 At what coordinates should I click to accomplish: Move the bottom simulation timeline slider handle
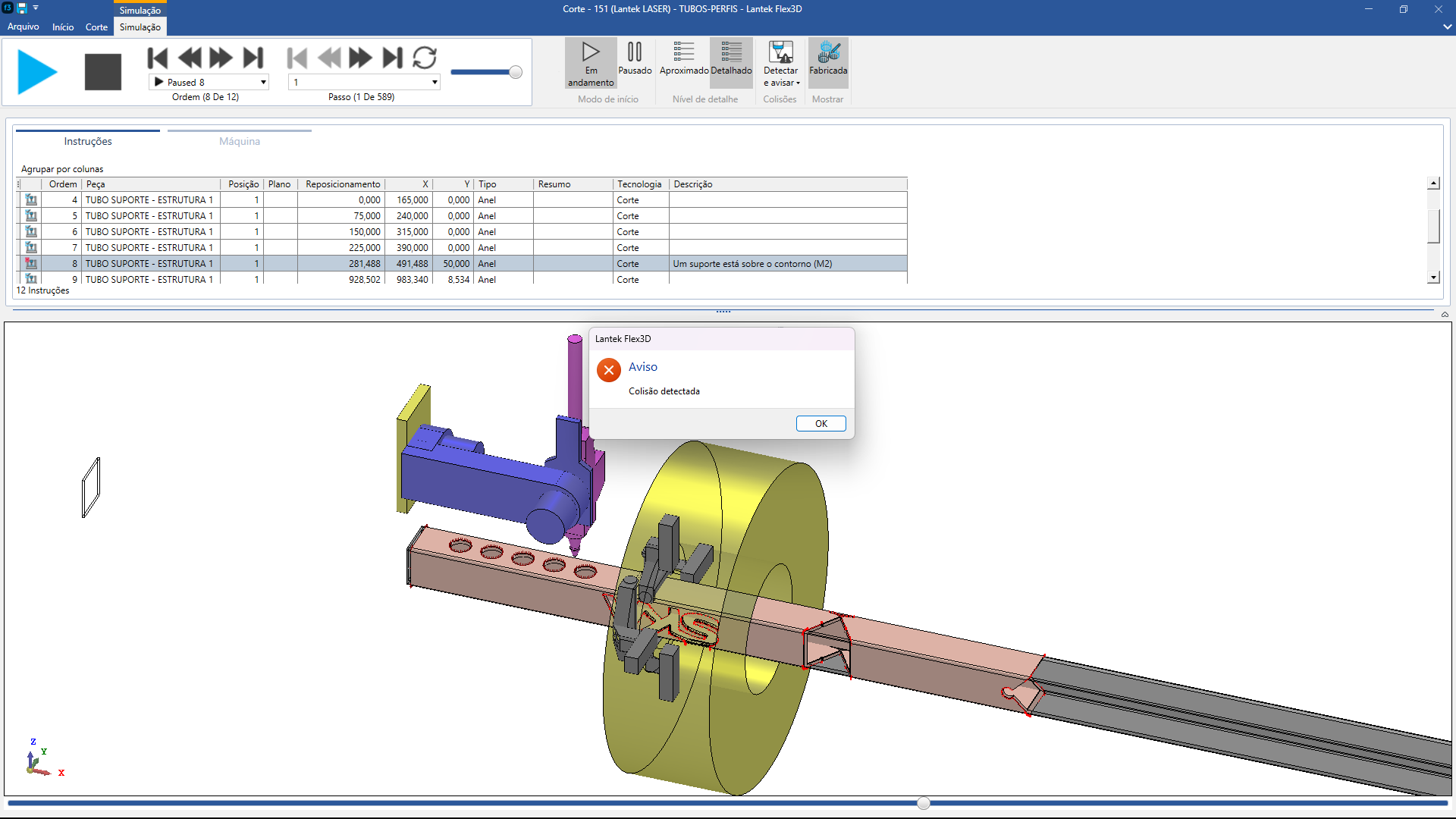click(x=923, y=803)
